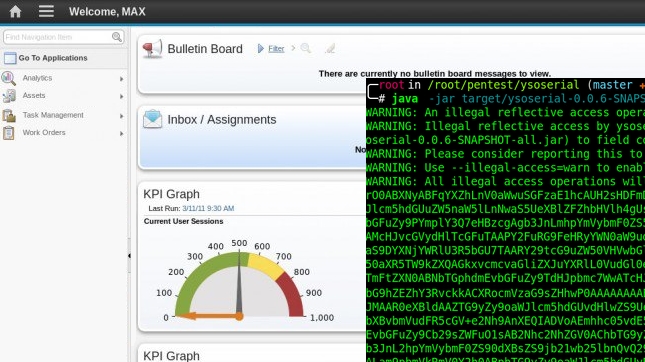Collapse the left navigation pane handle

pyautogui.click(x=129, y=255)
